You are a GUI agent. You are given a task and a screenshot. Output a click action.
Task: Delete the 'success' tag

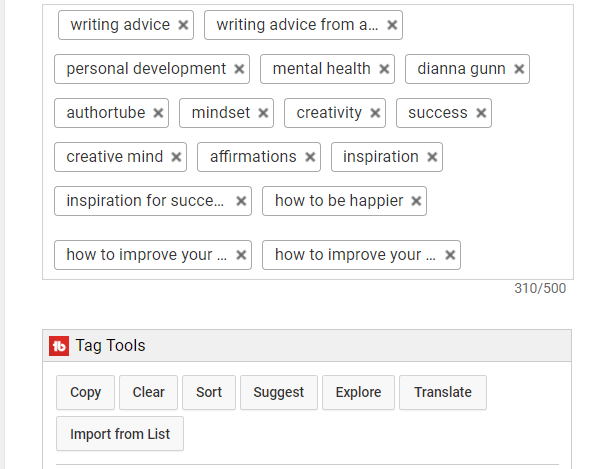tap(481, 113)
